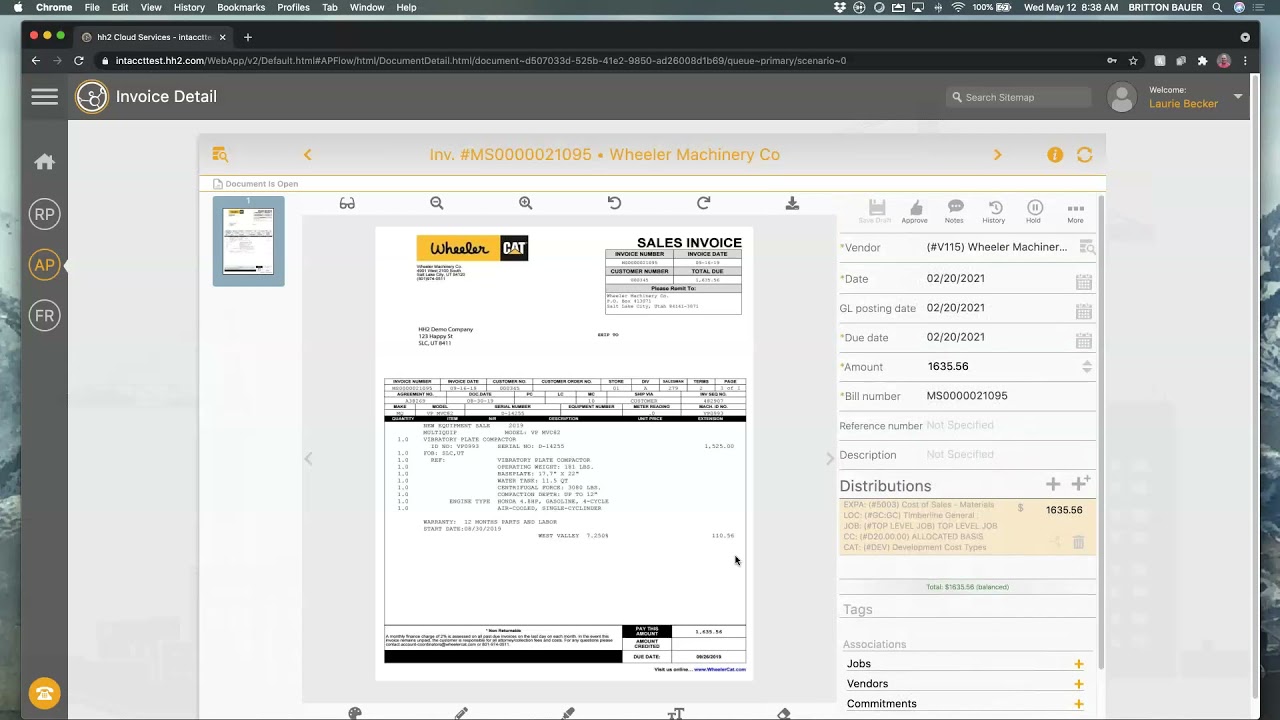Open the Due date calendar picker
The width and height of the screenshot is (1280, 720).
pyautogui.click(x=1084, y=340)
